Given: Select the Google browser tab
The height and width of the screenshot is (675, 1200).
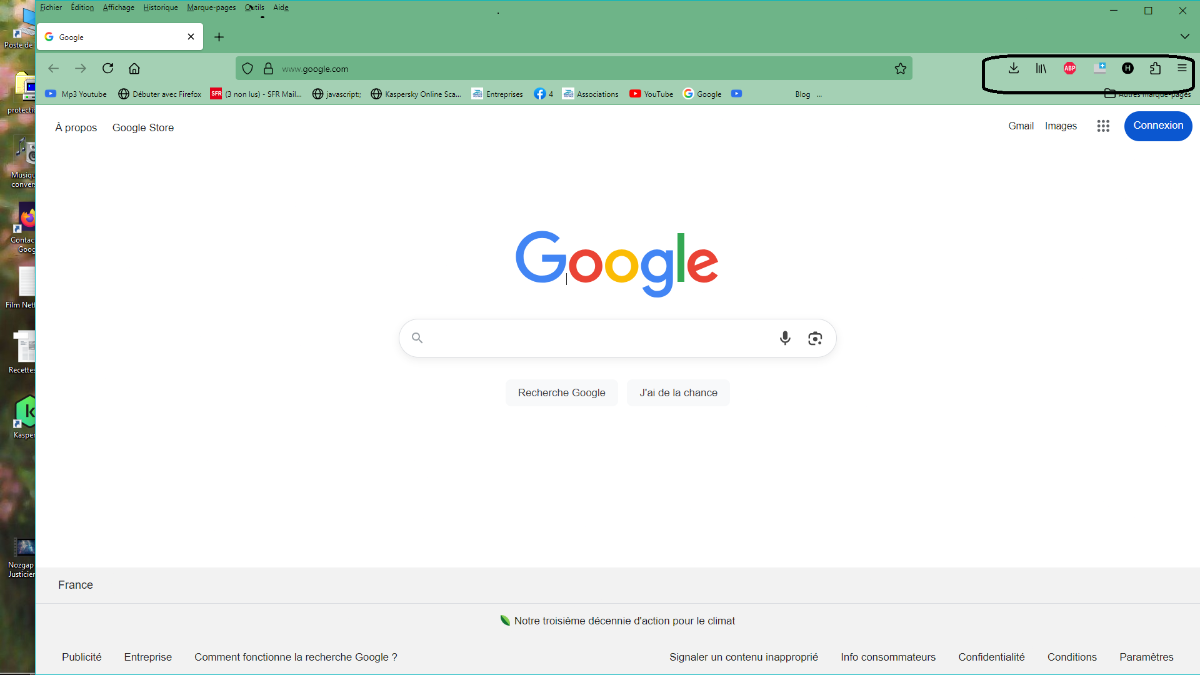Looking at the screenshot, I should [120, 37].
